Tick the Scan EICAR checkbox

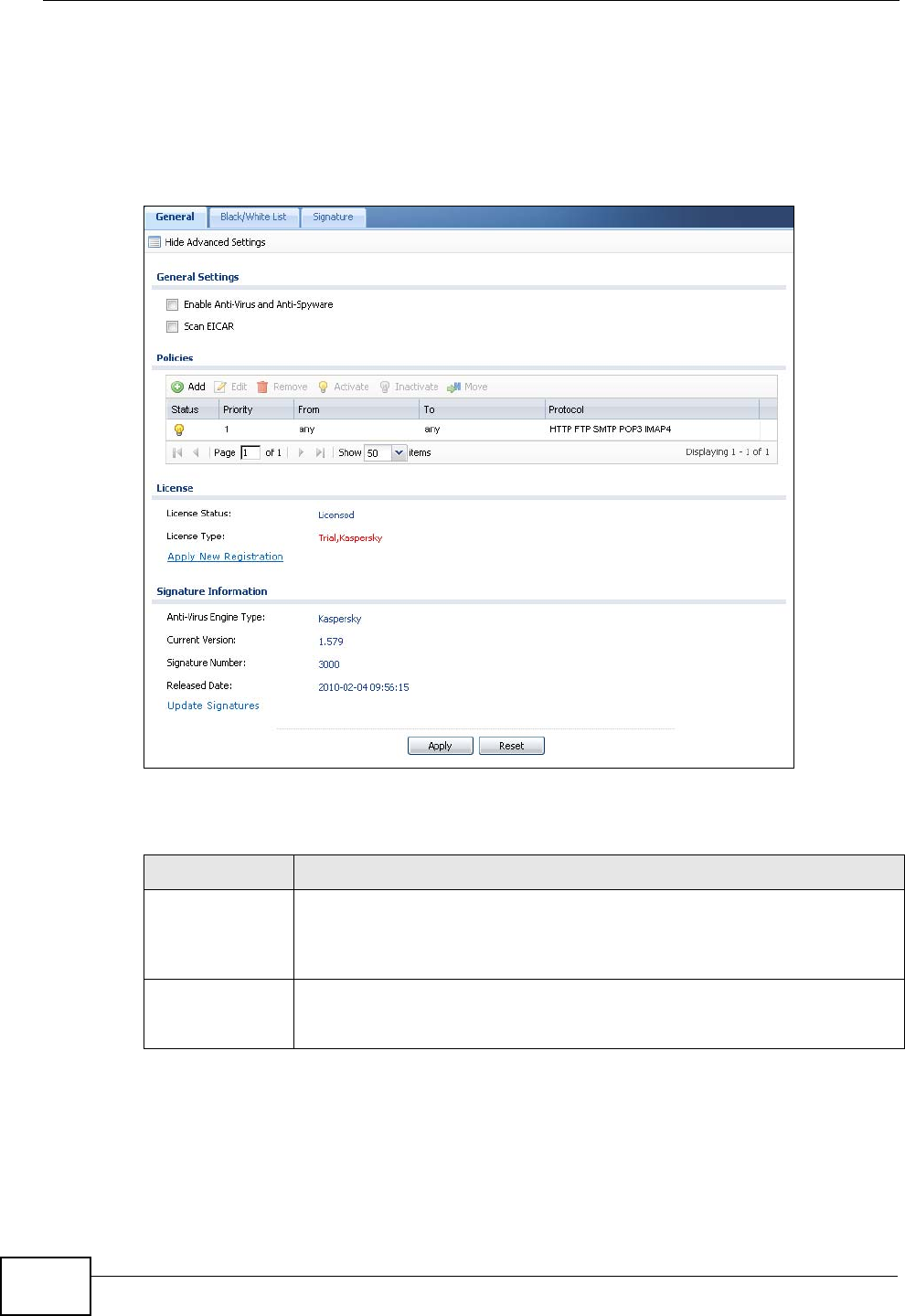(x=172, y=326)
